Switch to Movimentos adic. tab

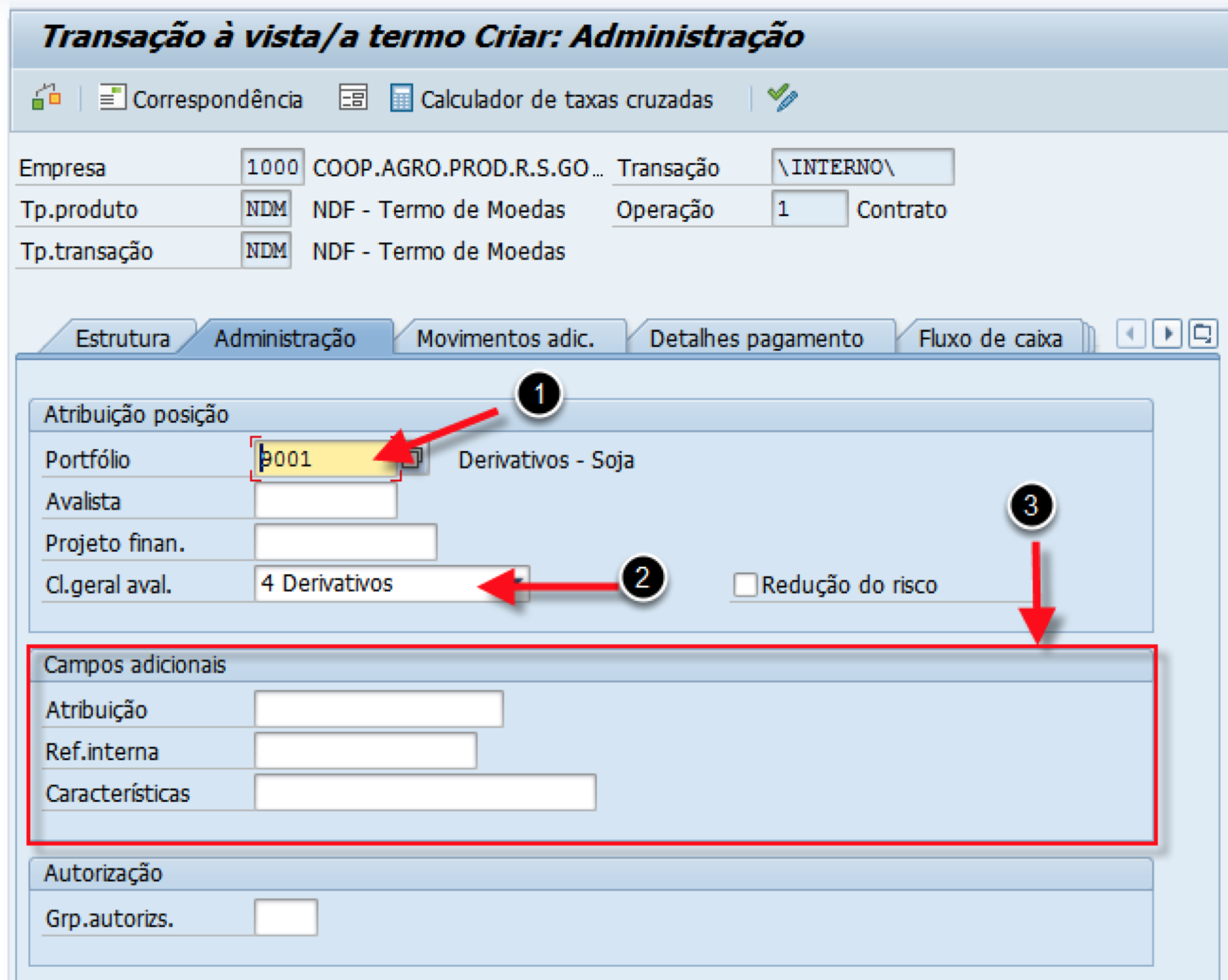(x=505, y=339)
